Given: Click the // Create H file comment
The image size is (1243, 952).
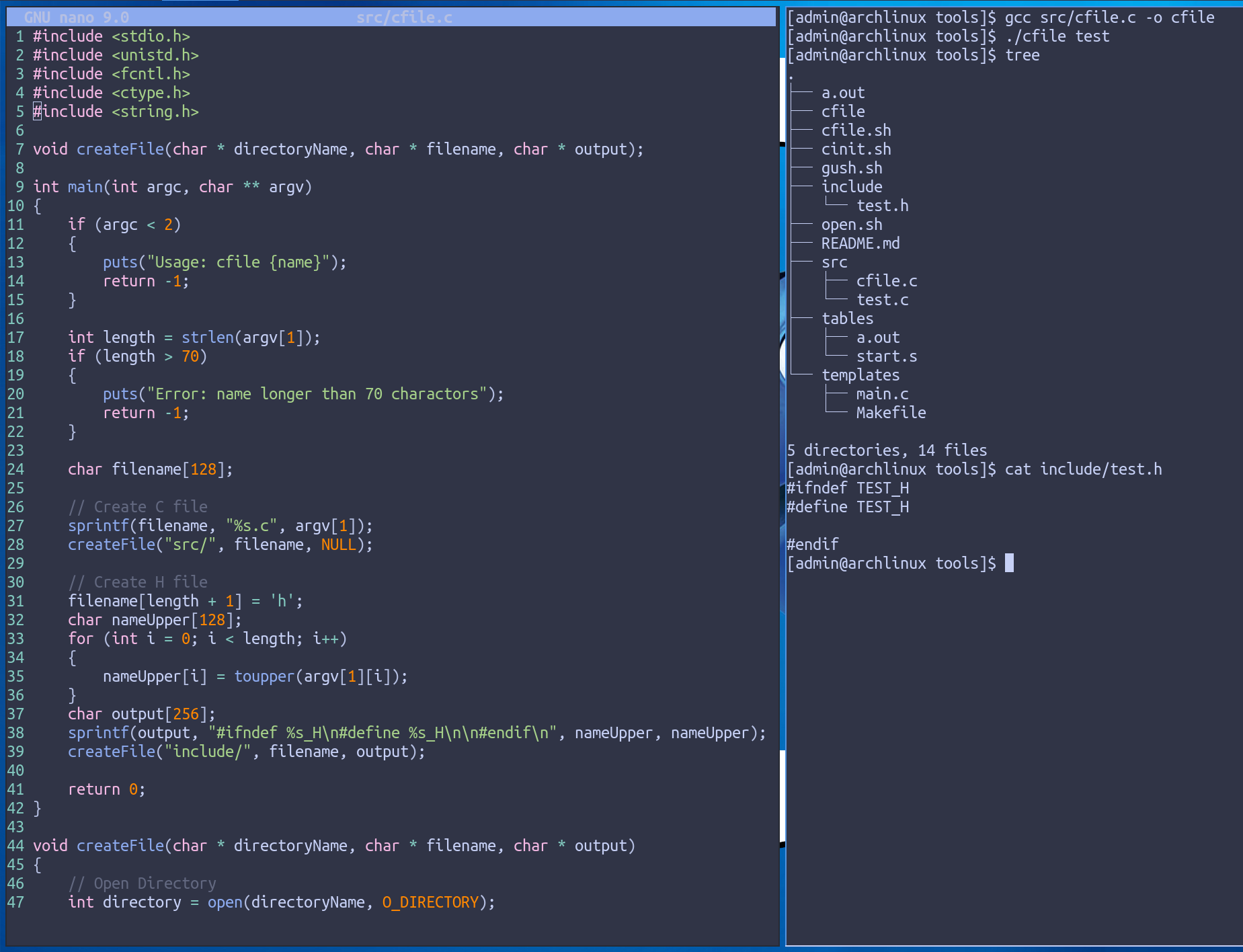Looking at the screenshot, I should 138,582.
